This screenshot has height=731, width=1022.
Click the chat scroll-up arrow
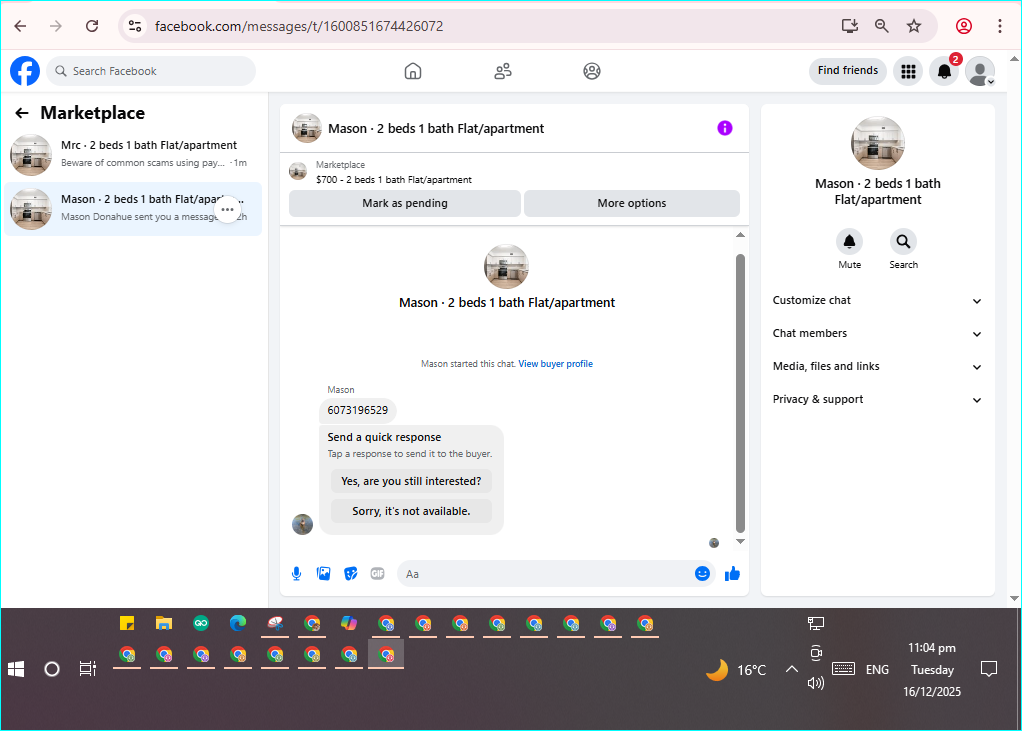click(x=740, y=235)
